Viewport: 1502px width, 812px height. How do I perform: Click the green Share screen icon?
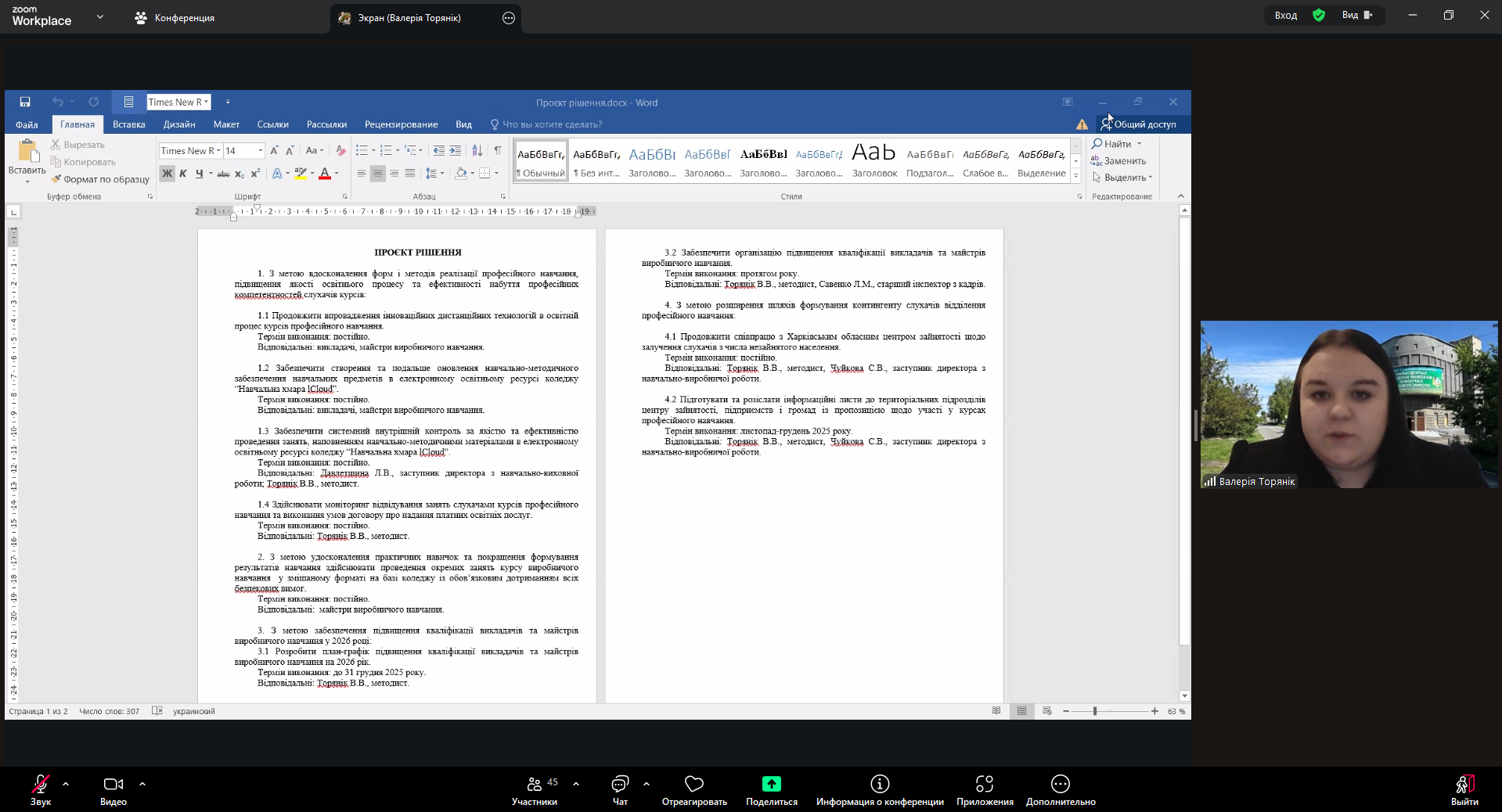pyautogui.click(x=771, y=784)
